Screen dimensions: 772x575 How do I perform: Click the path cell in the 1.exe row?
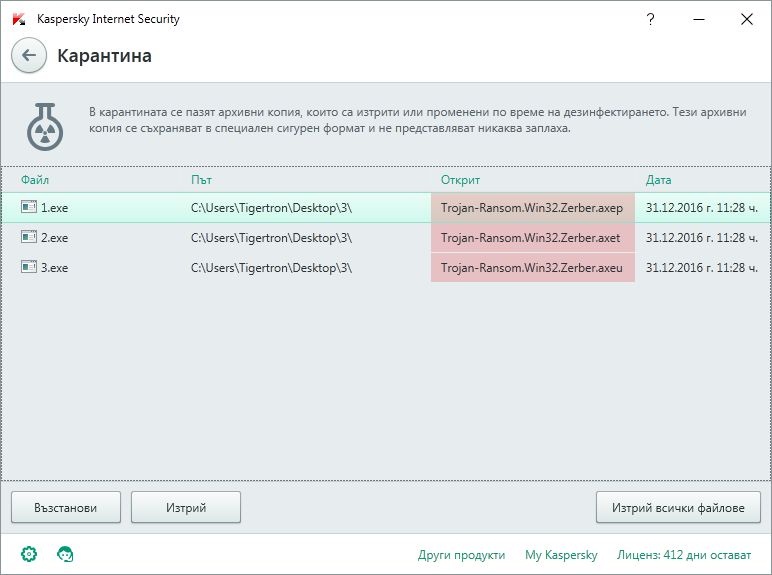coord(271,208)
